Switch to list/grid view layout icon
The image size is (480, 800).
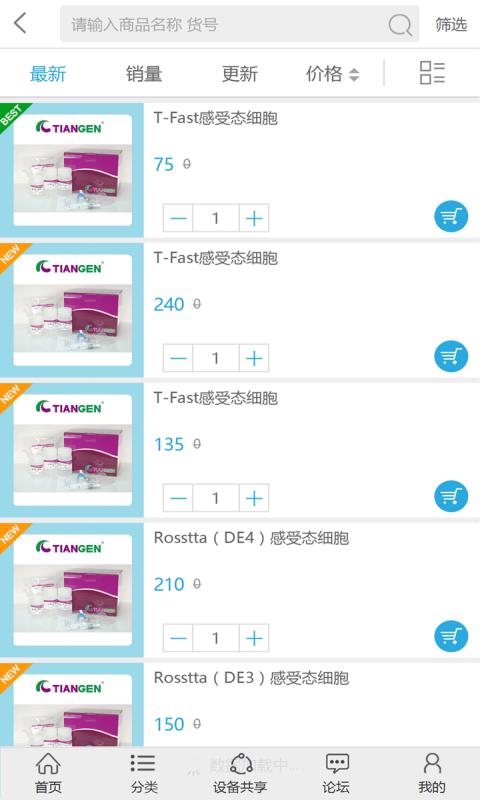click(x=432, y=73)
